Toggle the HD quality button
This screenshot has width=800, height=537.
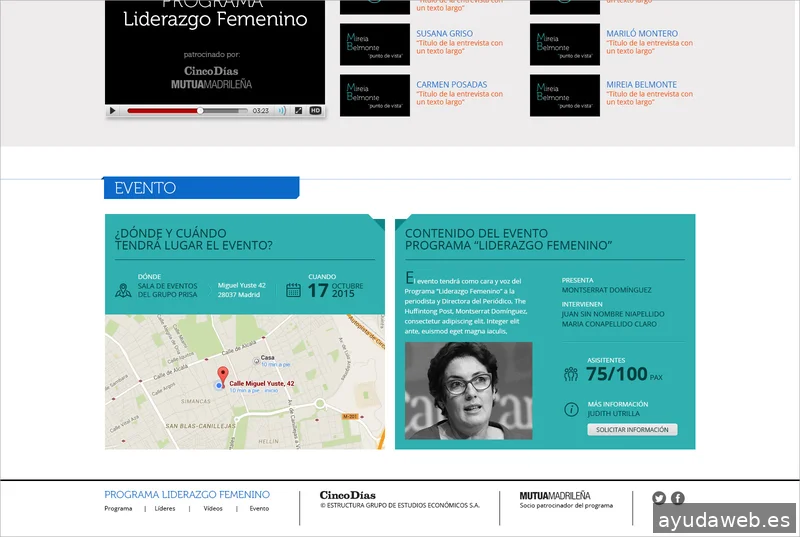point(315,111)
